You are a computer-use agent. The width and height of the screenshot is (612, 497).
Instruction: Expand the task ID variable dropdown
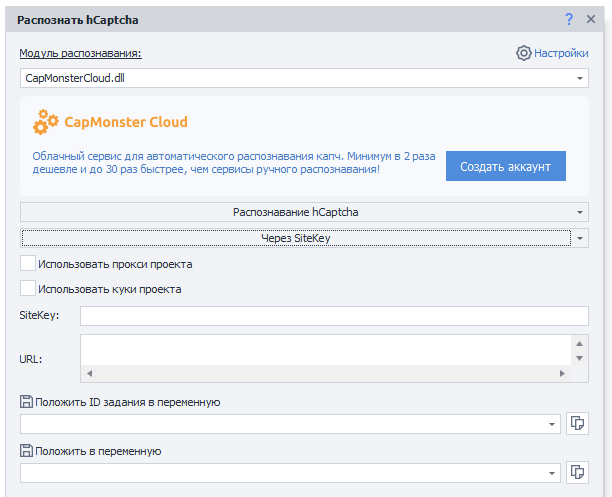coord(553,424)
